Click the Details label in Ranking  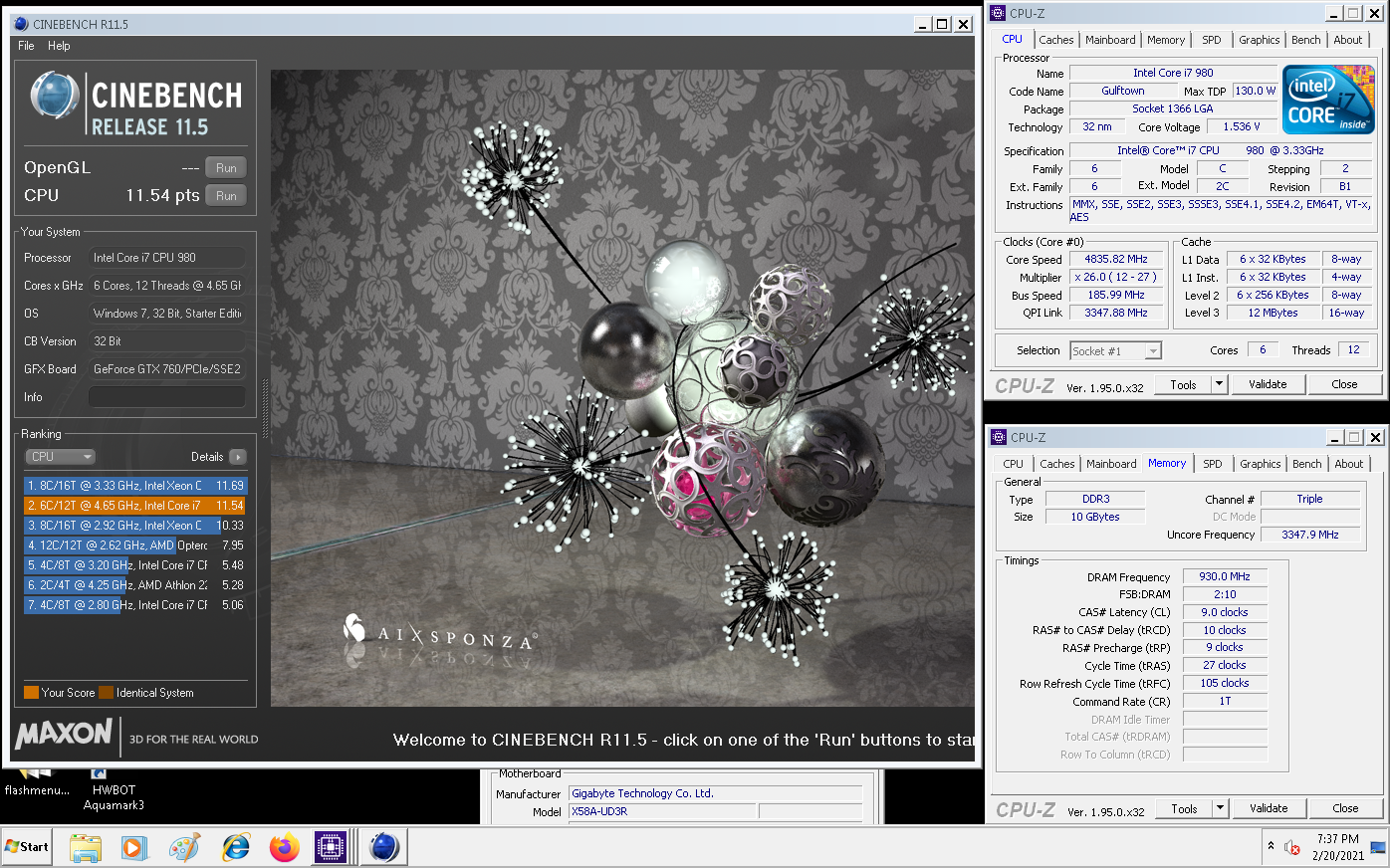(207, 457)
